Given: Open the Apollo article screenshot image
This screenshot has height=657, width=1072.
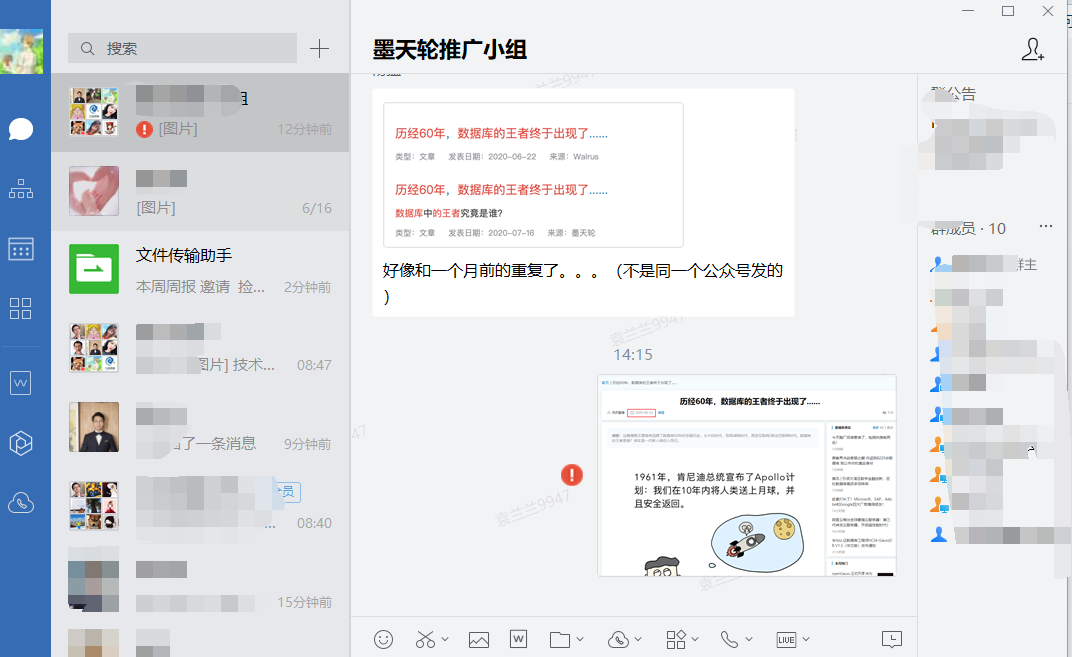Looking at the screenshot, I should (747, 475).
